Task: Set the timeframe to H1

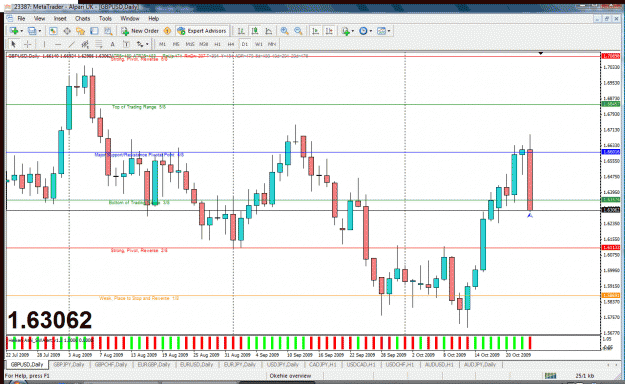Action: point(217,44)
